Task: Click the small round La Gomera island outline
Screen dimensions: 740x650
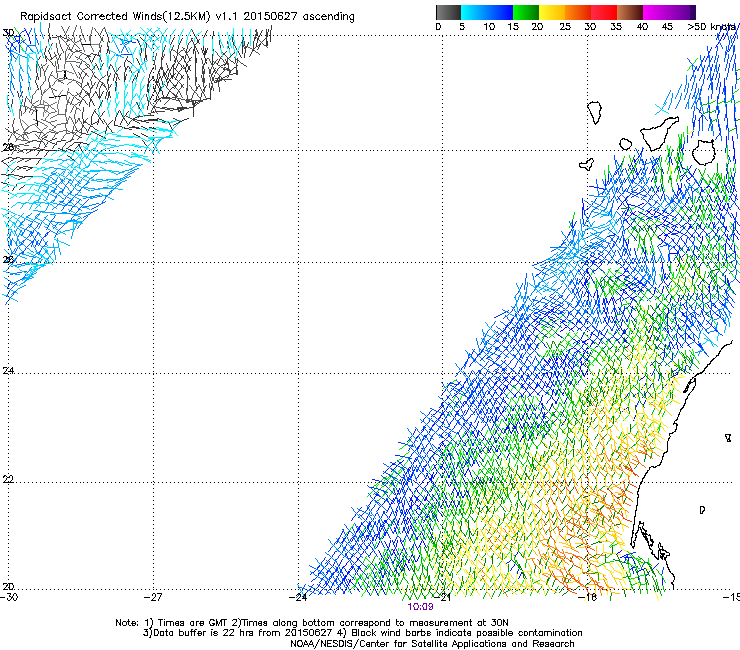Action: point(626,144)
